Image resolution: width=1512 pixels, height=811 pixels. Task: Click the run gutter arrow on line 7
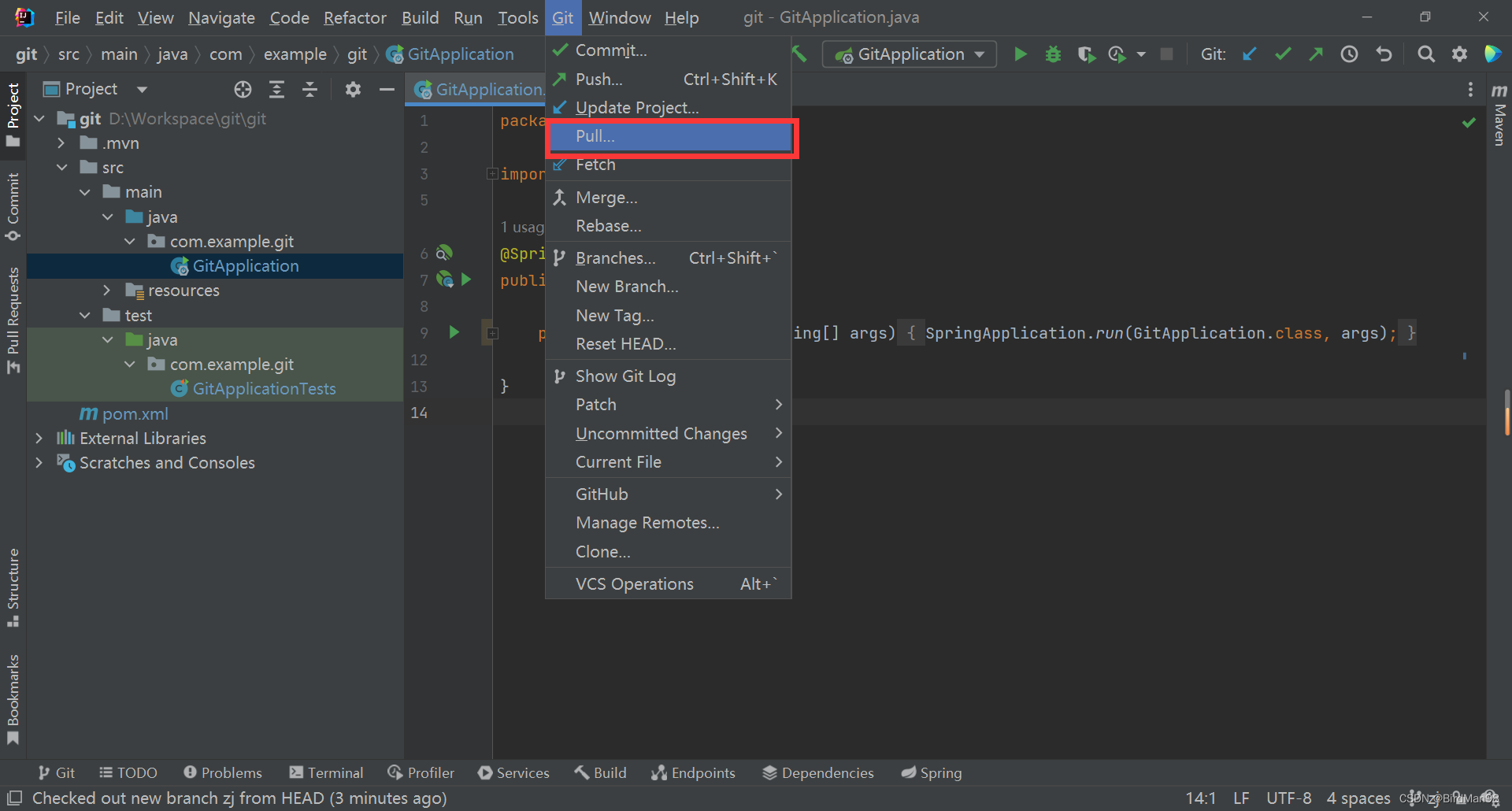(x=466, y=280)
